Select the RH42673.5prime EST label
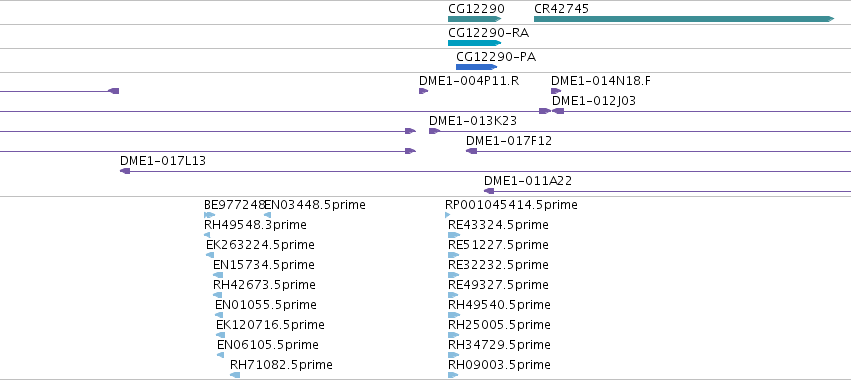This screenshot has height=380, width=851. (264, 285)
